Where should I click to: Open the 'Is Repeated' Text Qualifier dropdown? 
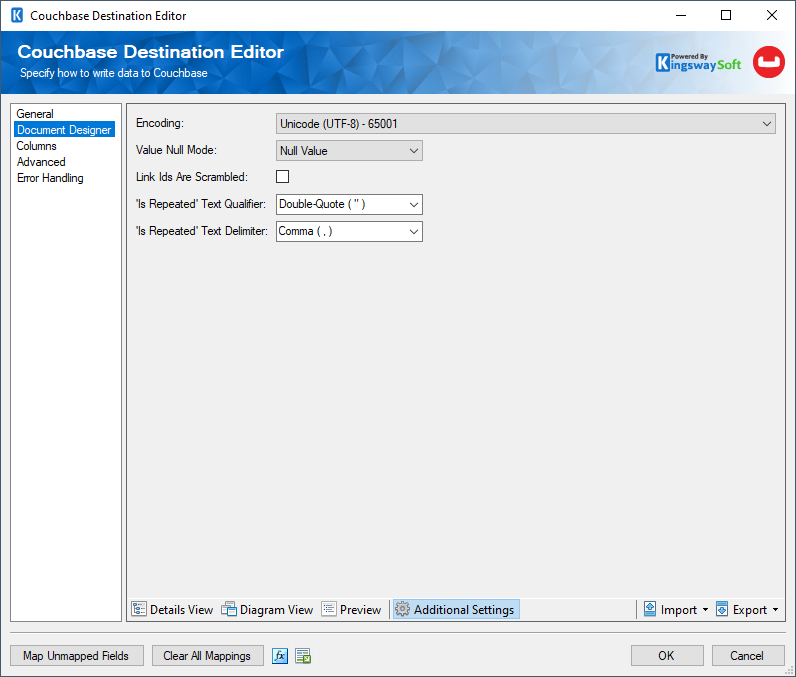pos(349,205)
